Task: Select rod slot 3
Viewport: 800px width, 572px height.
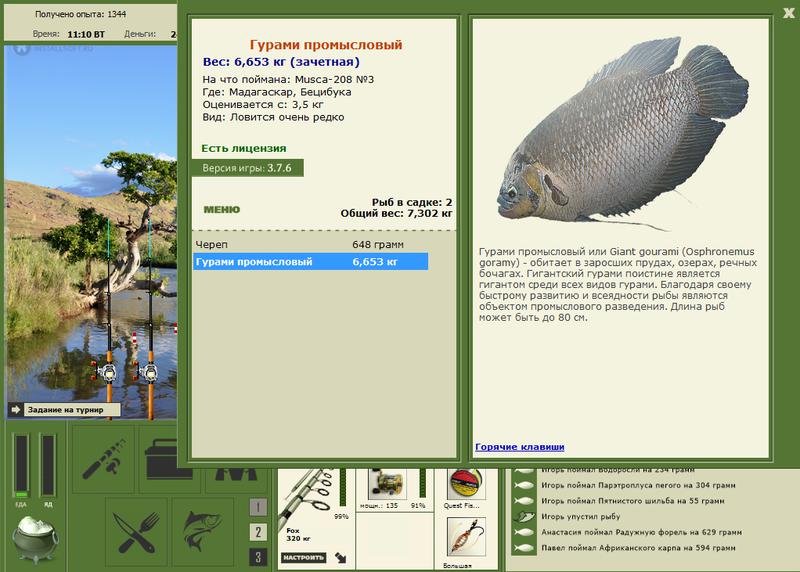Action: (x=258, y=557)
